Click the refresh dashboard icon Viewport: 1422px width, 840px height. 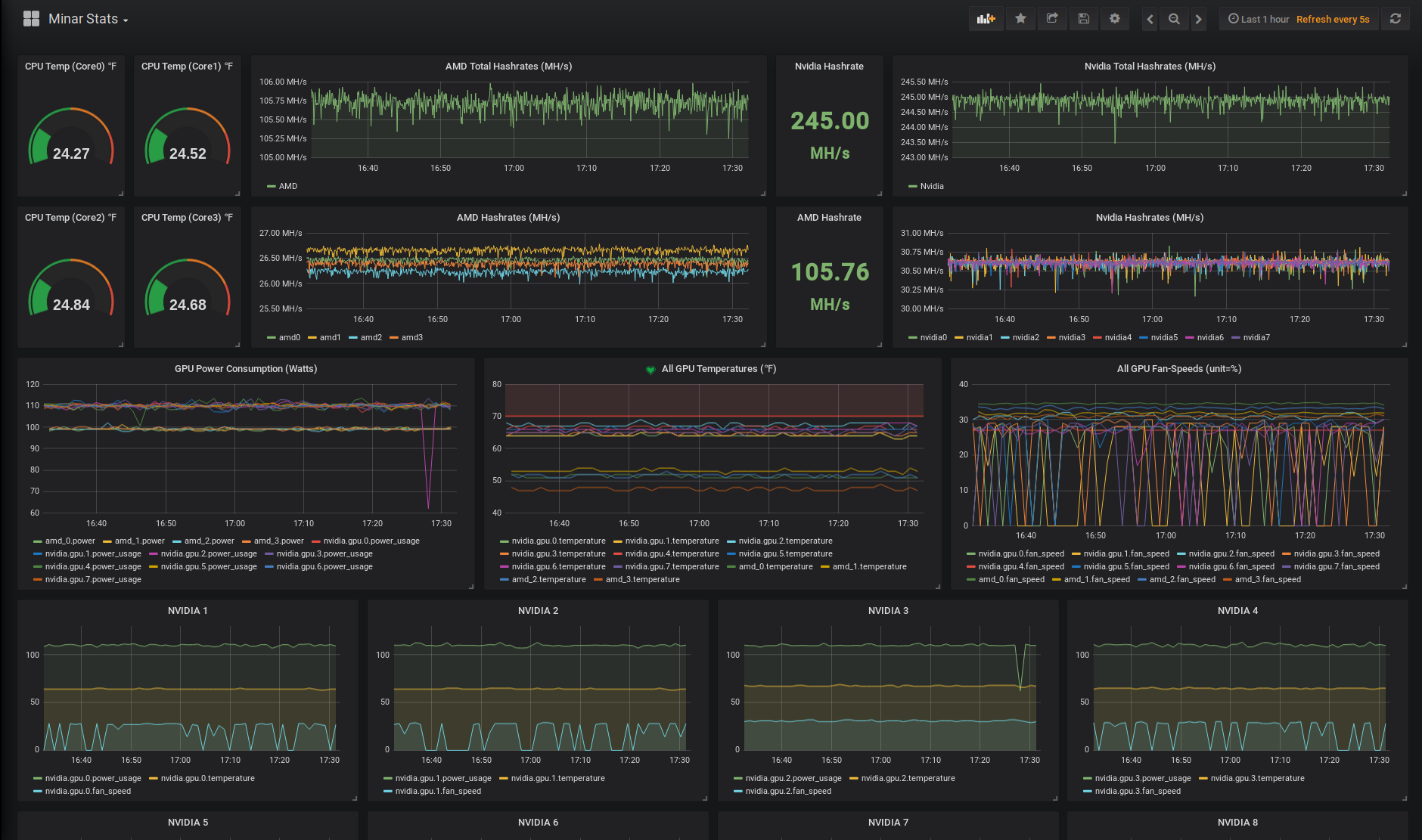1396,19
